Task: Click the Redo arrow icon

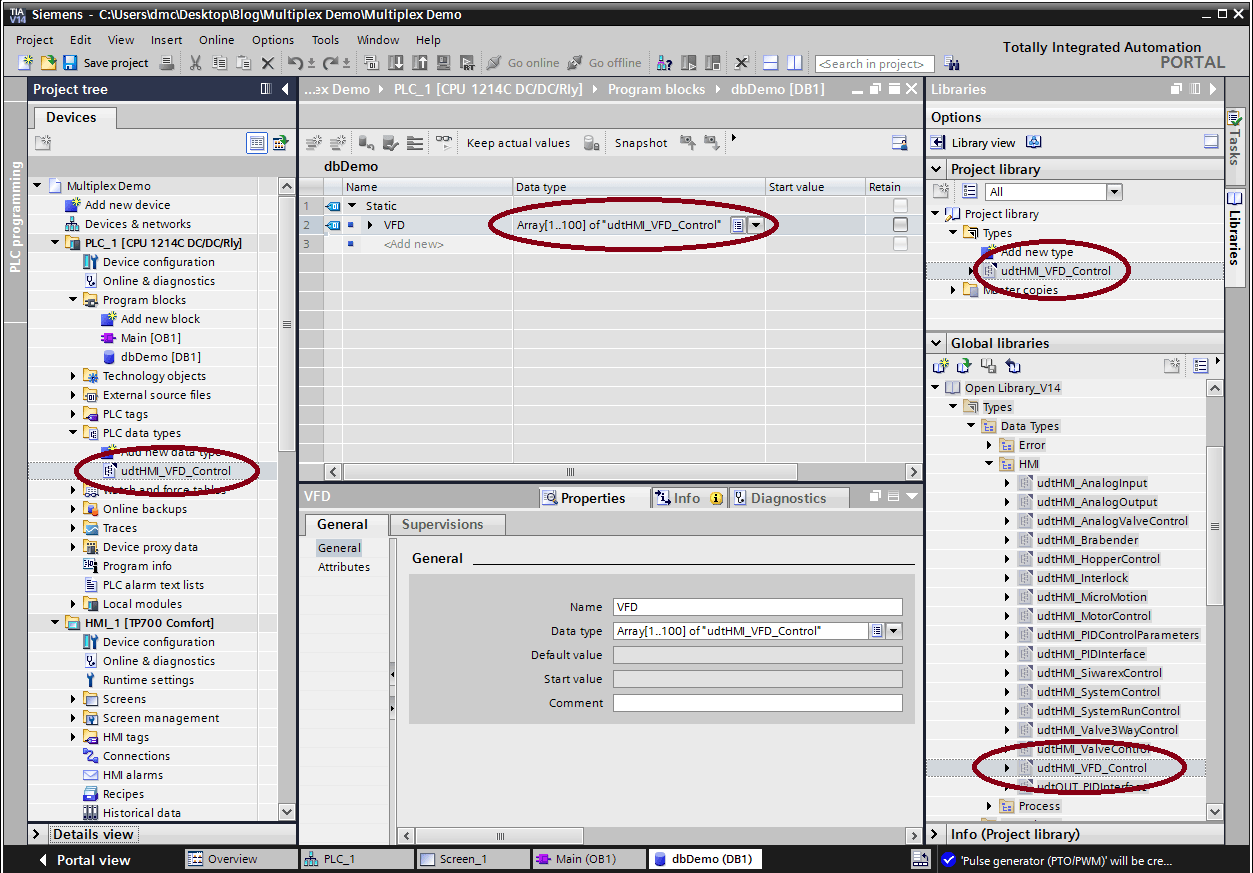Action: (333, 63)
